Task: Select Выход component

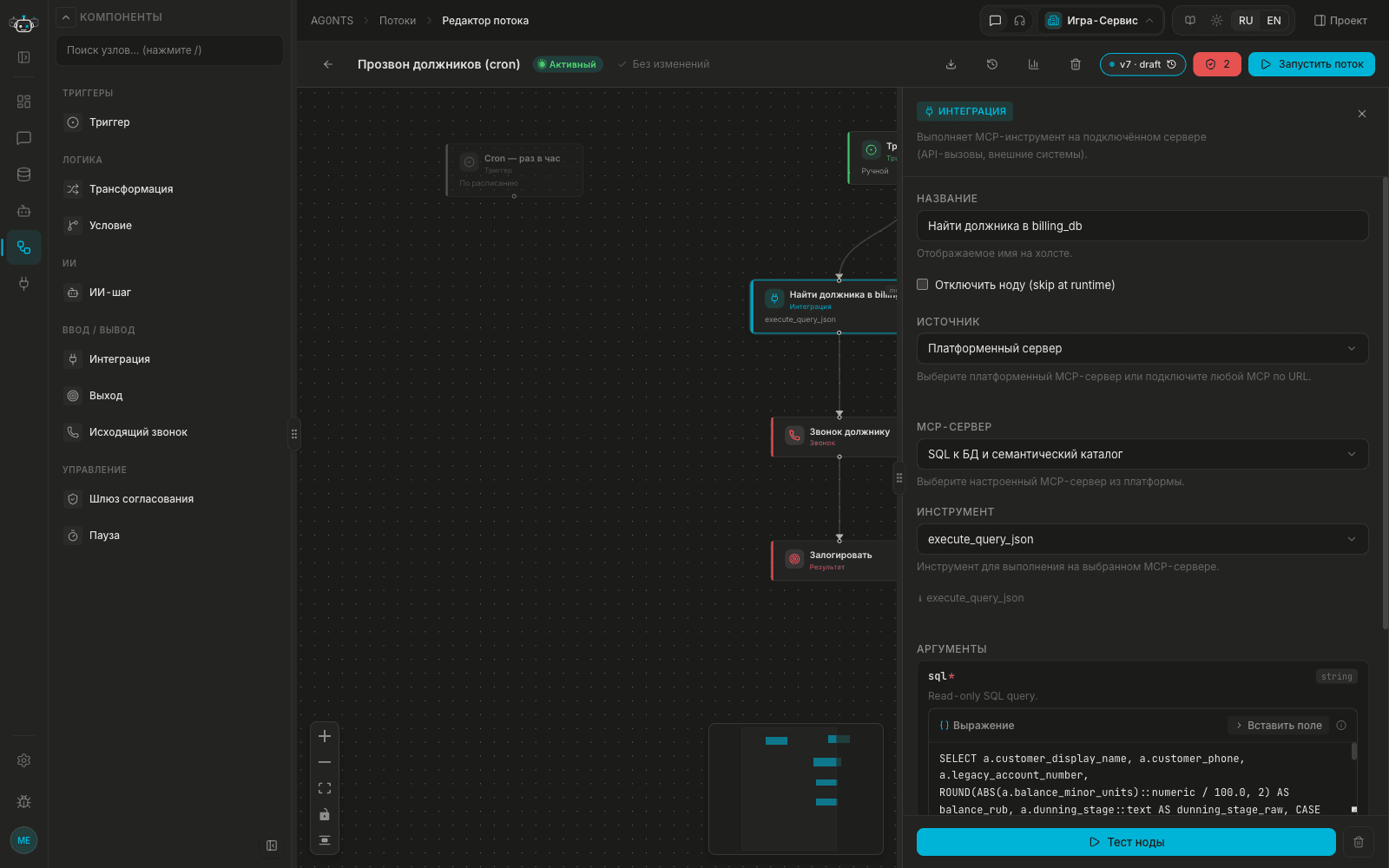Action: (x=169, y=396)
